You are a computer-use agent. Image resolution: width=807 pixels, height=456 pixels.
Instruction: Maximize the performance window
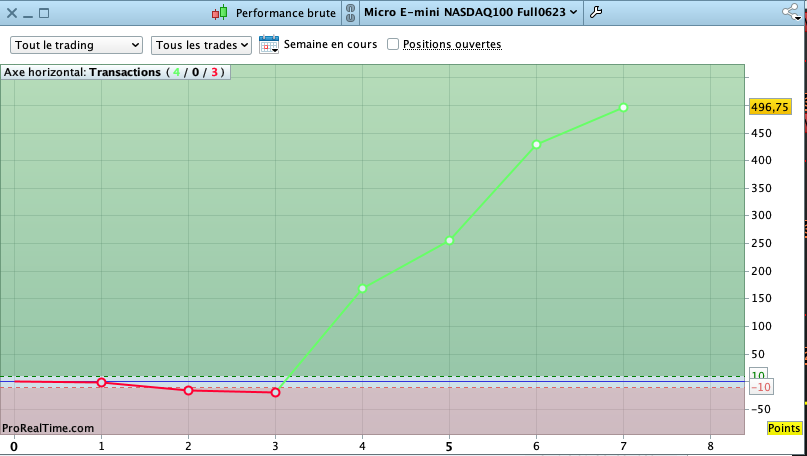pyautogui.click(x=44, y=13)
